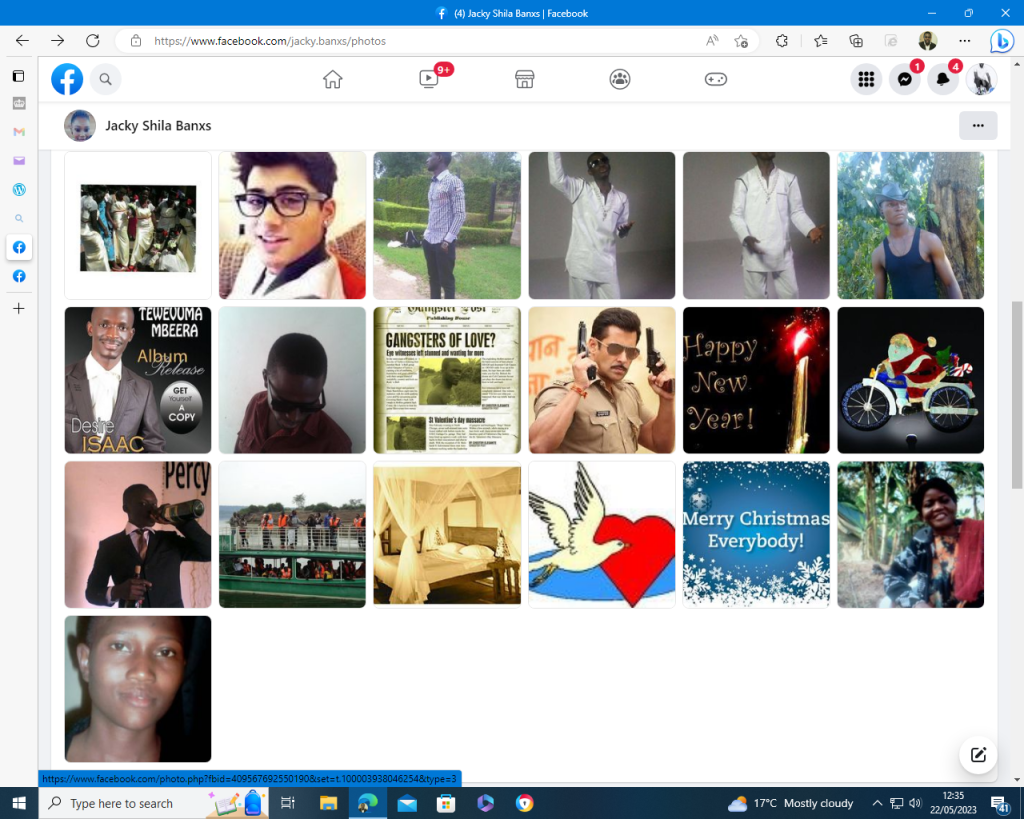1024x819 pixels.
Task: Open browser Settings and more menu
Action: pyautogui.click(x=964, y=41)
